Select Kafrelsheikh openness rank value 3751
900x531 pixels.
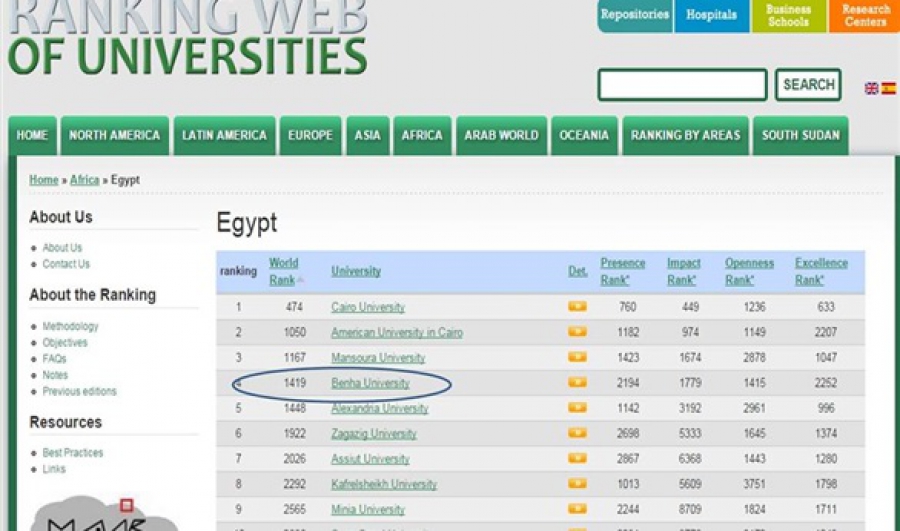pyautogui.click(x=754, y=484)
